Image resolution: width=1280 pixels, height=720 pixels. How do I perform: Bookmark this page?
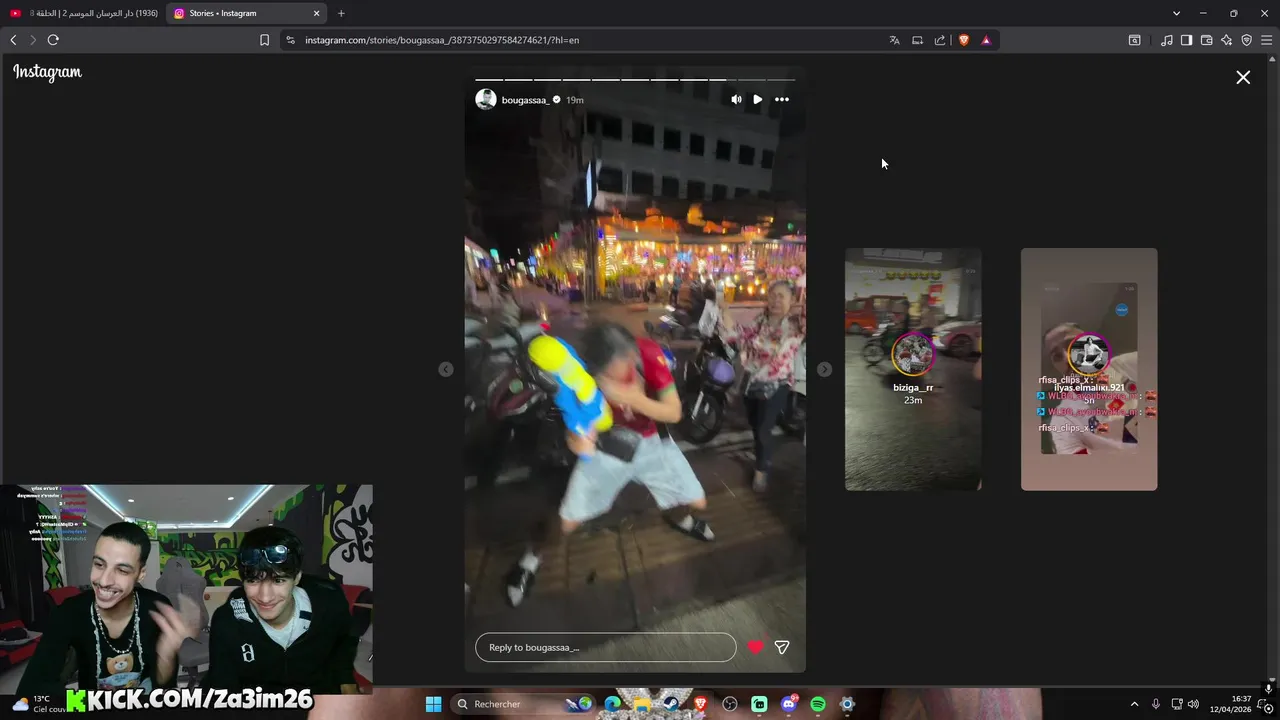click(264, 40)
